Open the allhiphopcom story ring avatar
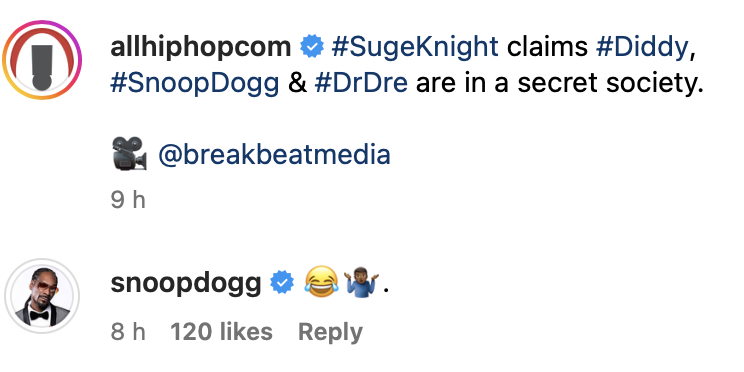The image size is (744, 372). click(x=42, y=60)
